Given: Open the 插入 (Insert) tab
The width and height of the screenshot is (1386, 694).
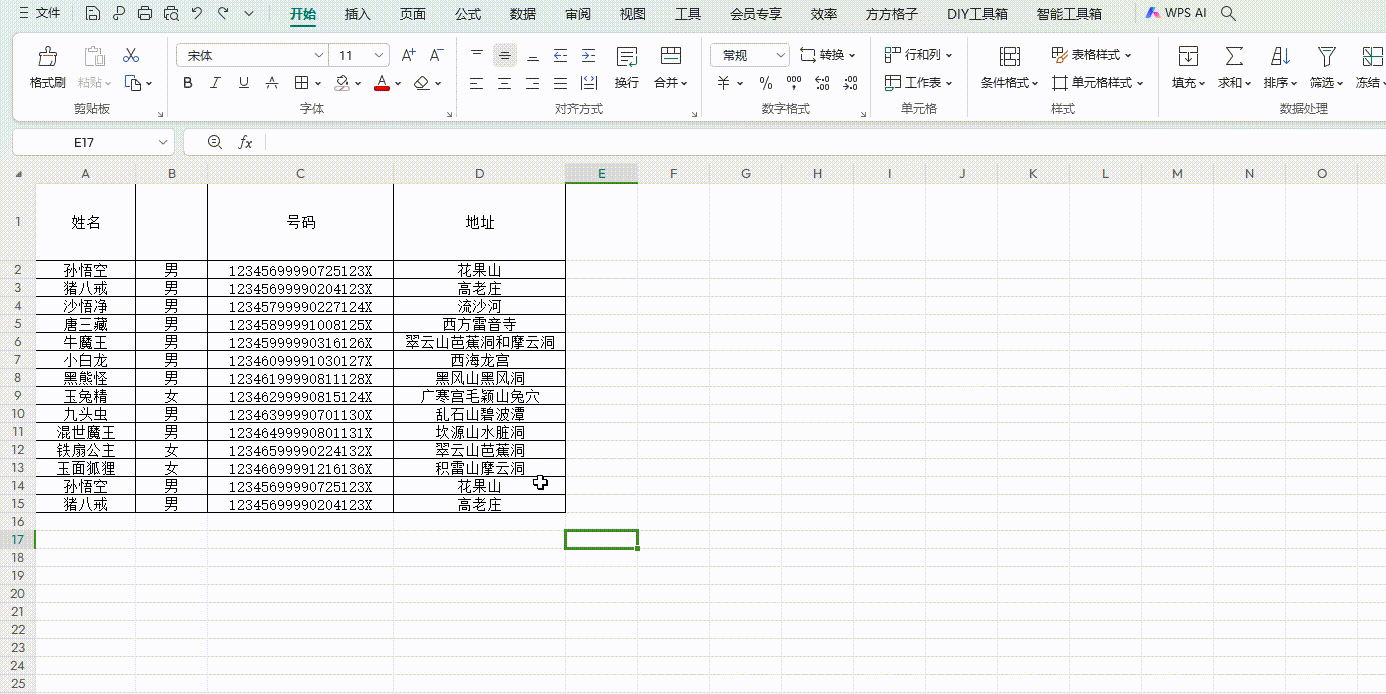Looking at the screenshot, I should click(357, 15).
